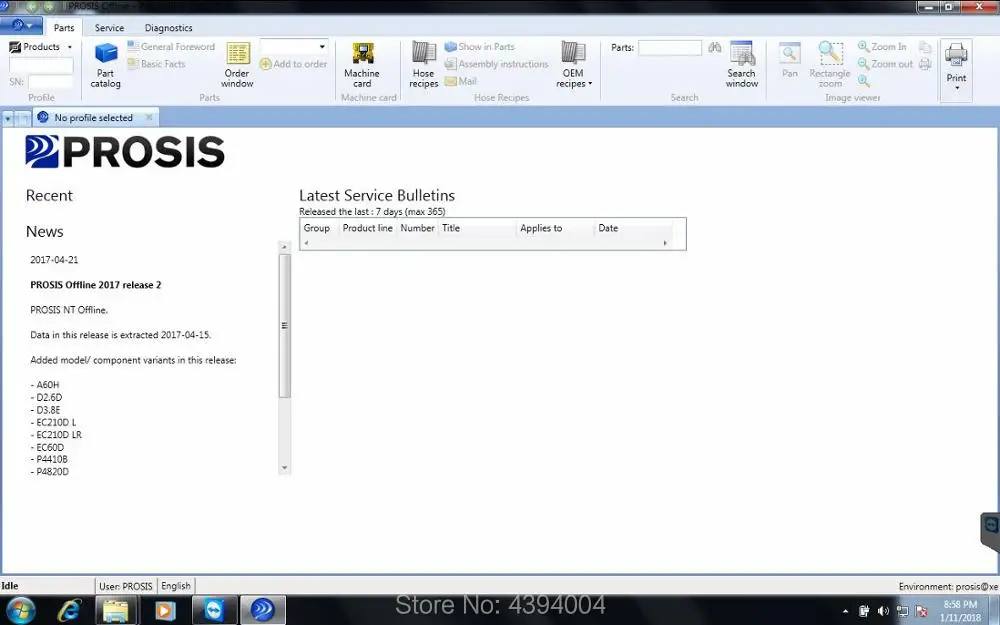Click 'PROSIS Offline 2017 release 2' headline
This screenshot has height=625, width=1000.
[96, 285]
